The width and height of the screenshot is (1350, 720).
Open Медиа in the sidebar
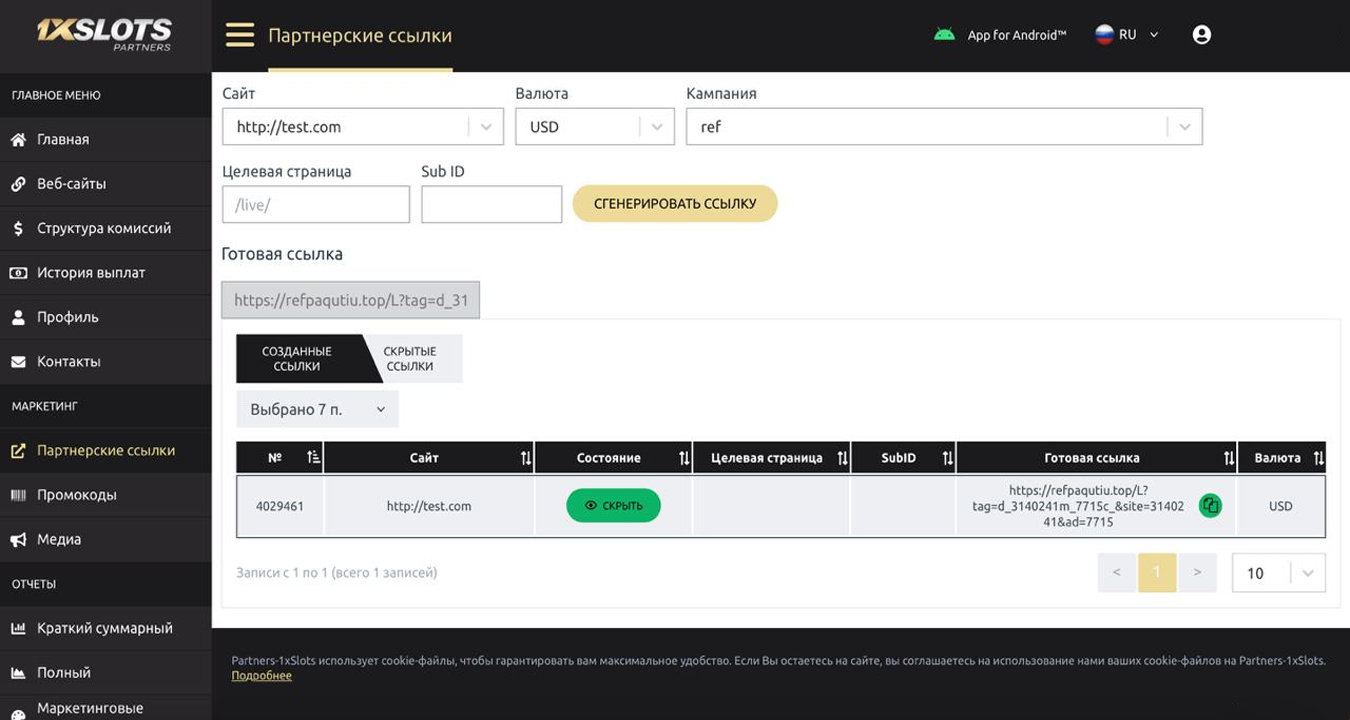tap(105, 539)
